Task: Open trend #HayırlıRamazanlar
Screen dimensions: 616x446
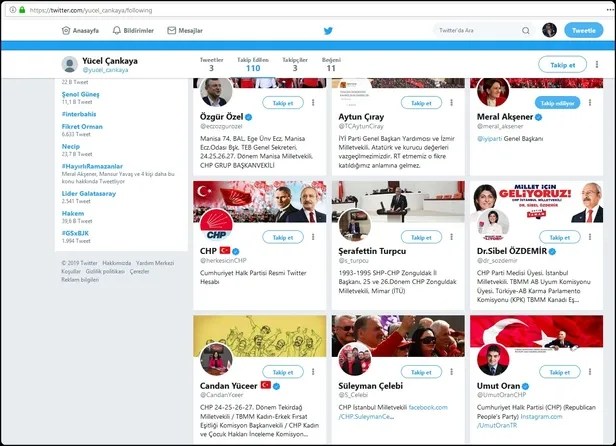Action: tap(92, 166)
